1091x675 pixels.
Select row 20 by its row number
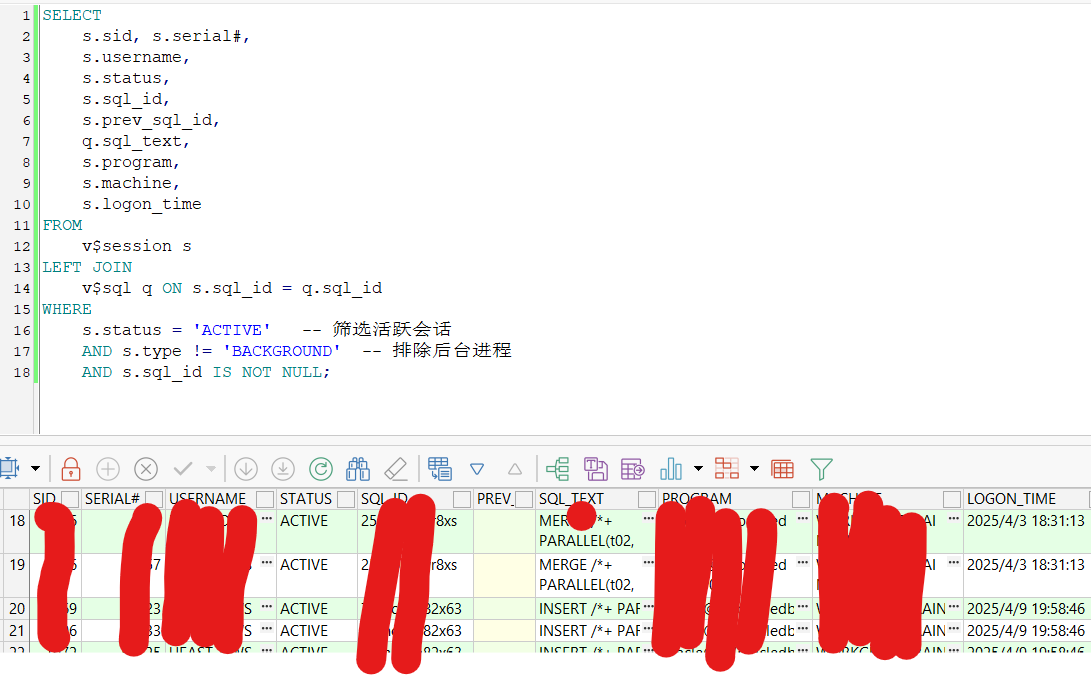point(17,608)
